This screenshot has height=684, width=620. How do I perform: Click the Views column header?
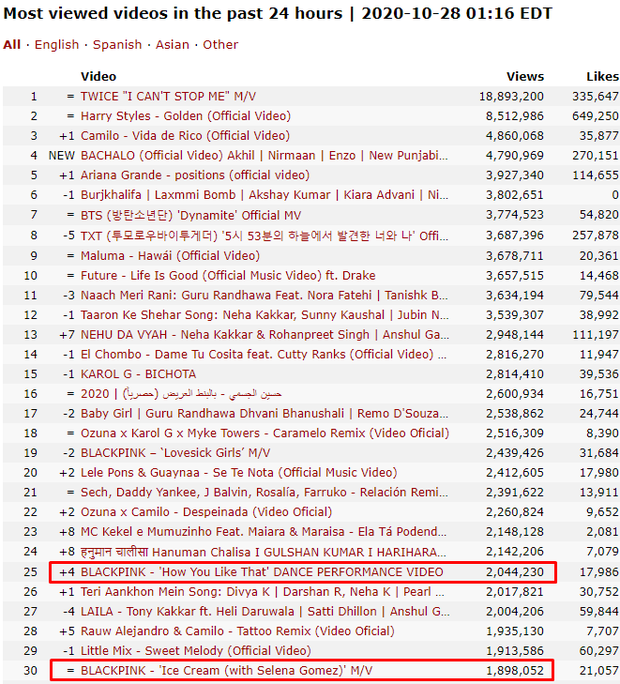coord(525,76)
